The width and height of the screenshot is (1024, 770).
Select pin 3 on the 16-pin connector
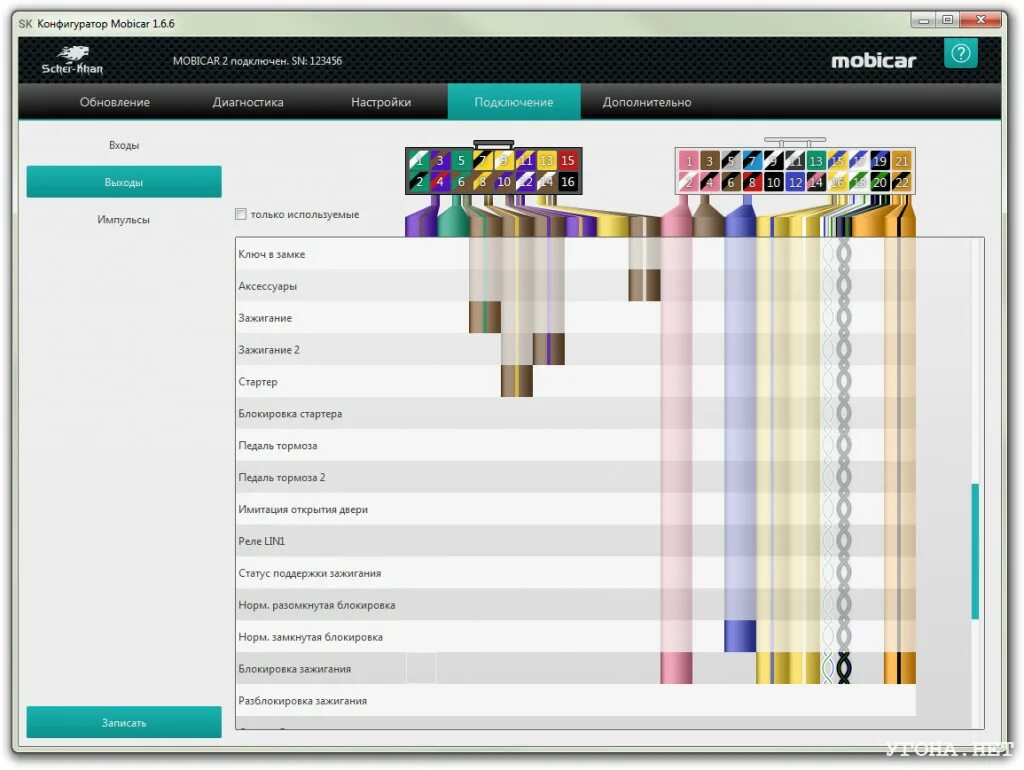[x=440, y=160]
